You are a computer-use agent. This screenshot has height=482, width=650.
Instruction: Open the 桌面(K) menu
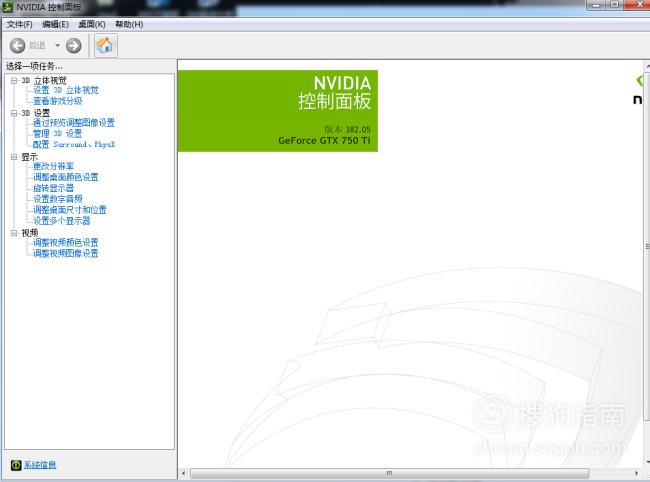click(92, 24)
